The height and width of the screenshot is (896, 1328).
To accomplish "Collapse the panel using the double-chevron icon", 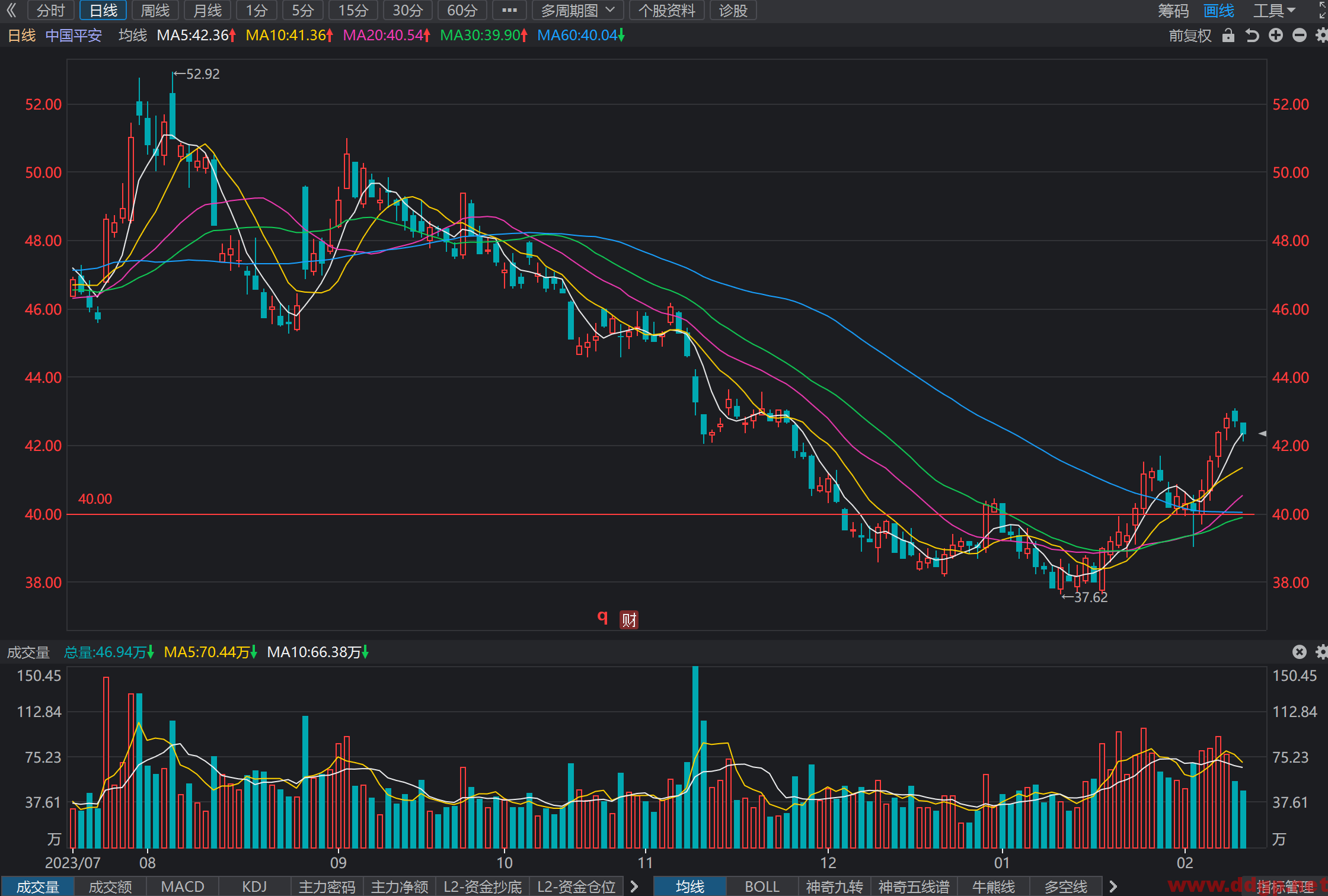I will (11, 10).
